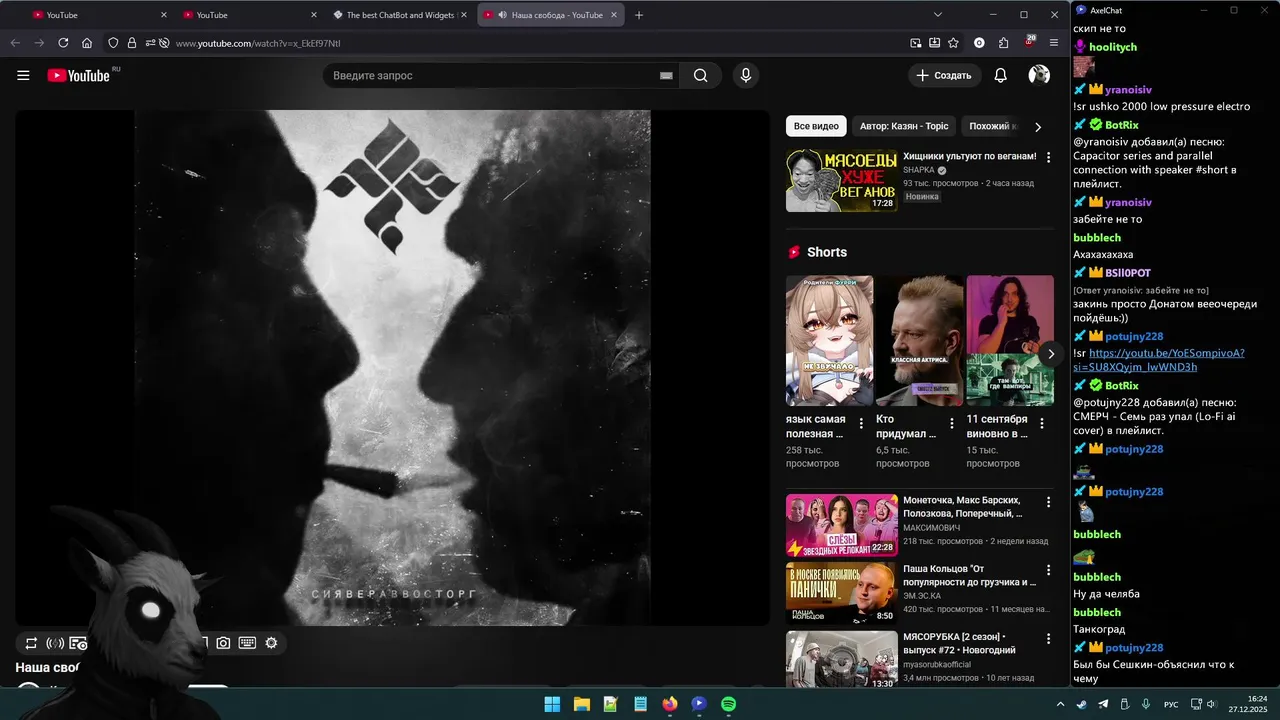Image resolution: width=1280 pixels, height=720 pixels.
Task: Expand the browser tab list dropdown
Action: click(937, 15)
